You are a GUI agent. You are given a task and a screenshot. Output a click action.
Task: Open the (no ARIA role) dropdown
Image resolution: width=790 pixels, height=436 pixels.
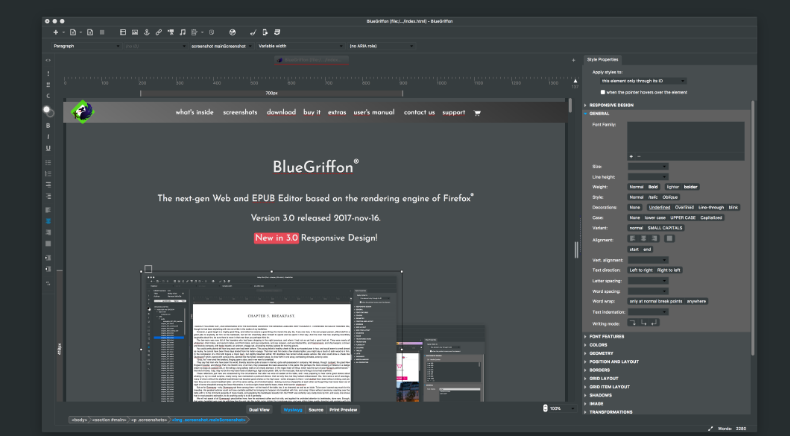[381, 46]
